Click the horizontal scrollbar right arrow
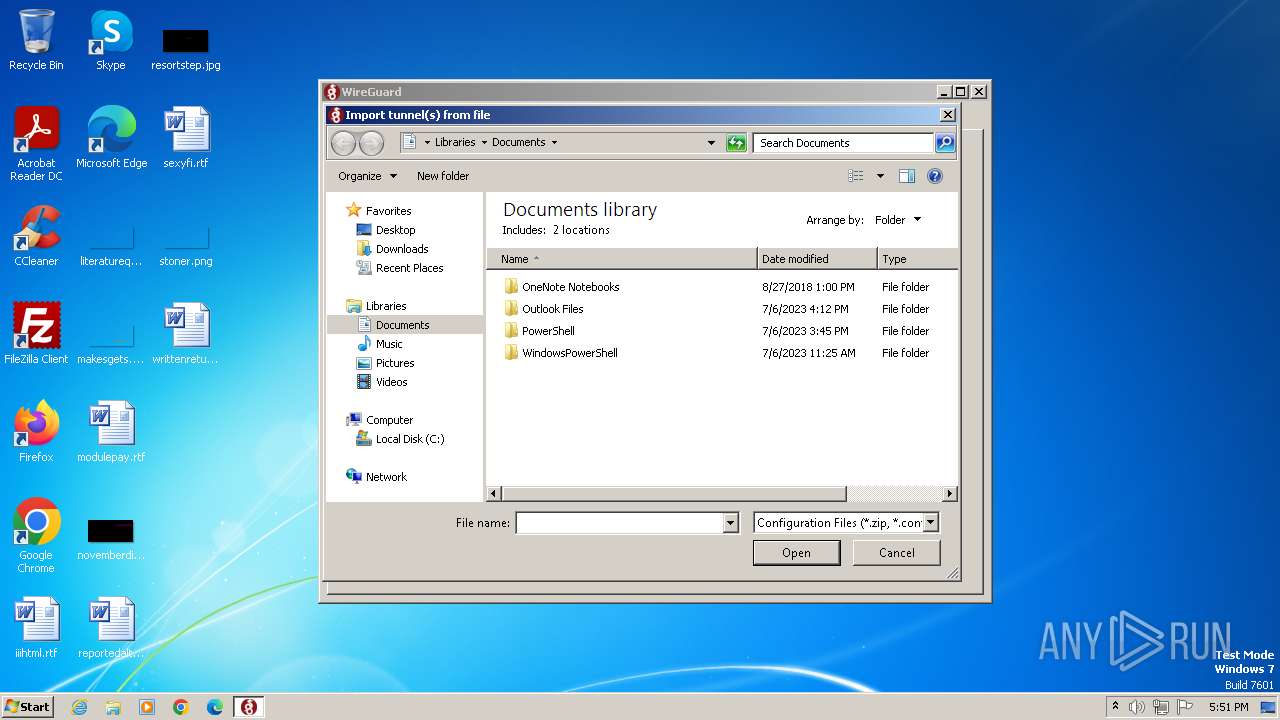This screenshot has width=1280, height=720. point(950,494)
